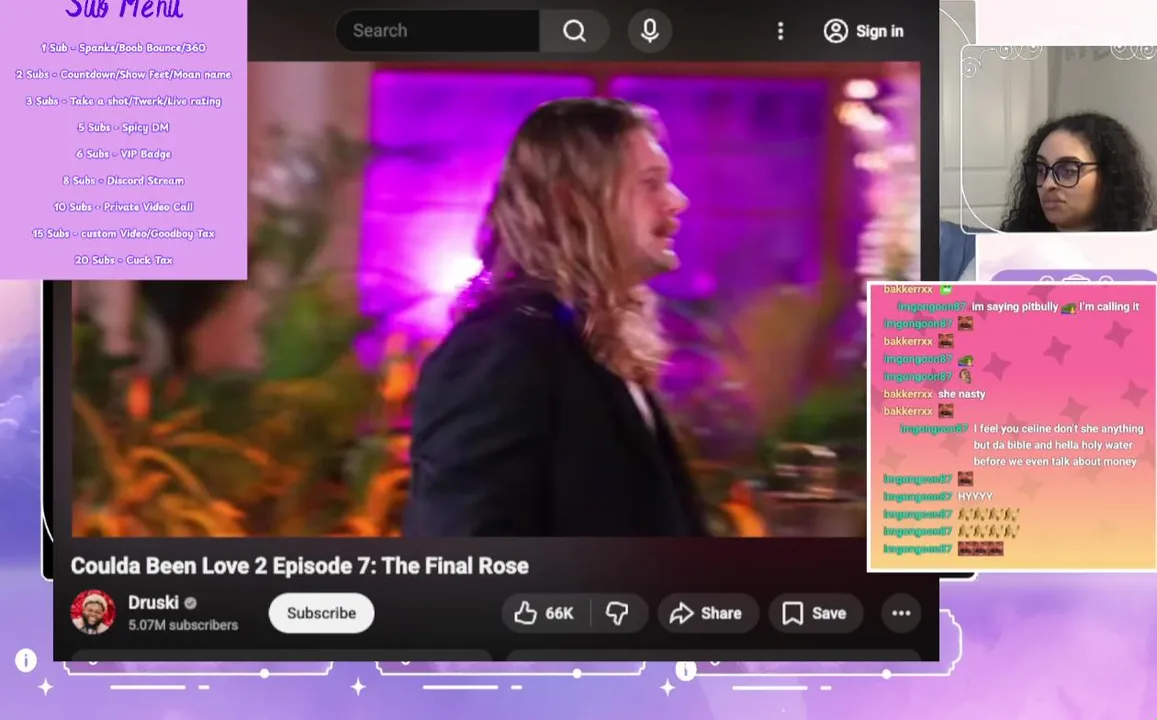Click chat message 'she nasty' by bakkerrxx
The height and width of the screenshot is (720, 1157).
tap(961, 394)
